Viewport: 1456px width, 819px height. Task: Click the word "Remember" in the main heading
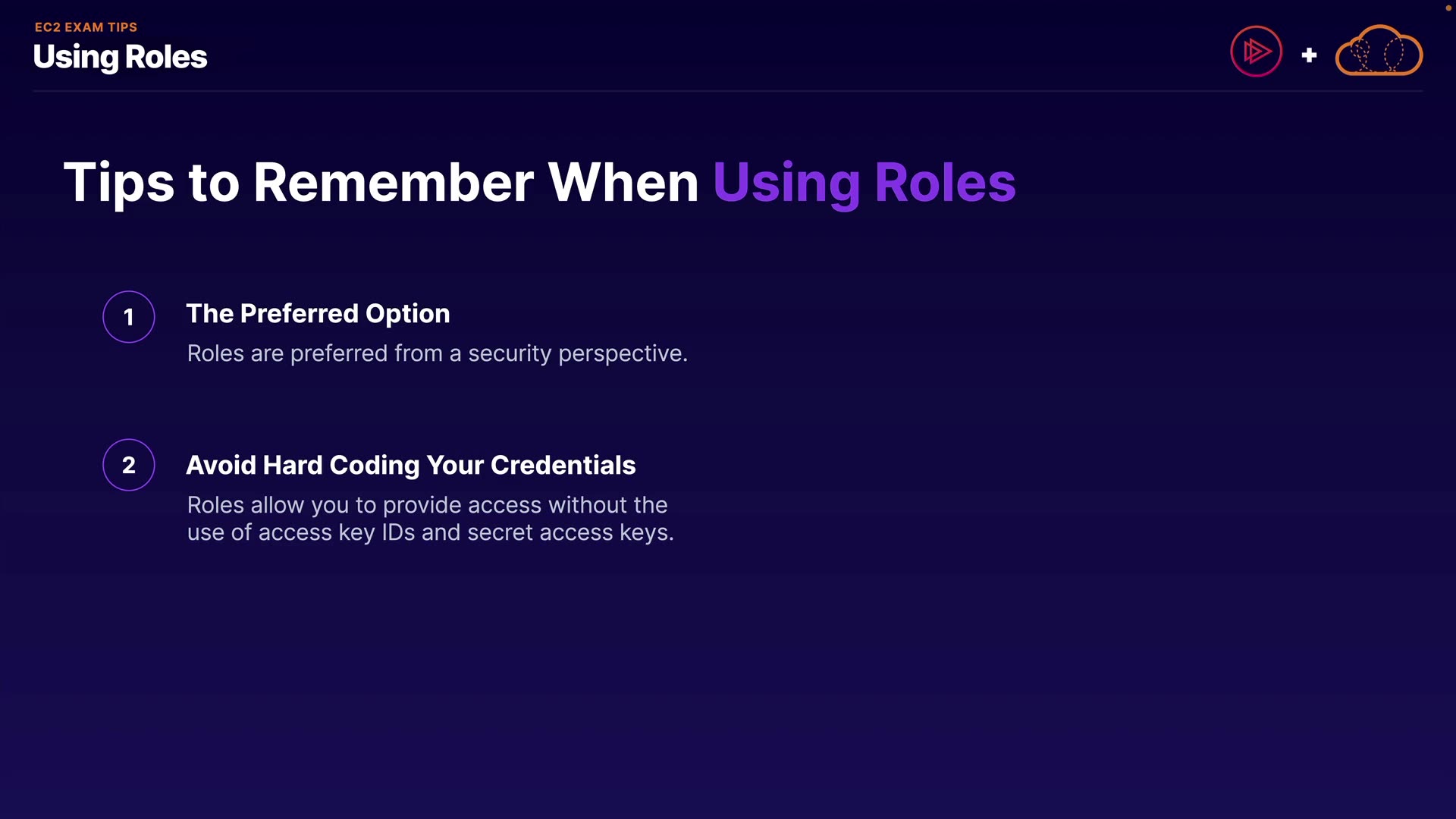tap(393, 183)
